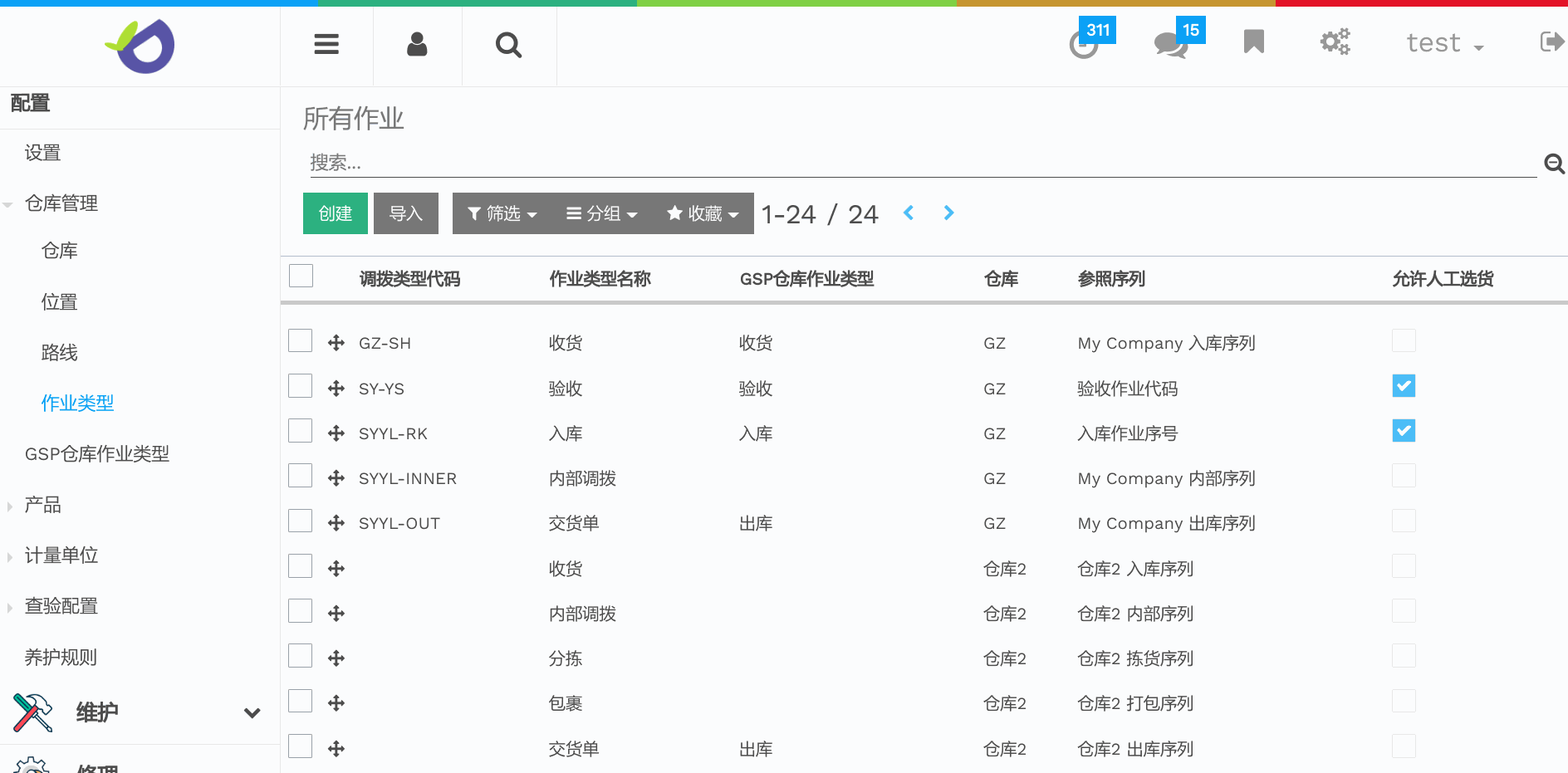Open settings via the gears icon

coord(1335,42)
